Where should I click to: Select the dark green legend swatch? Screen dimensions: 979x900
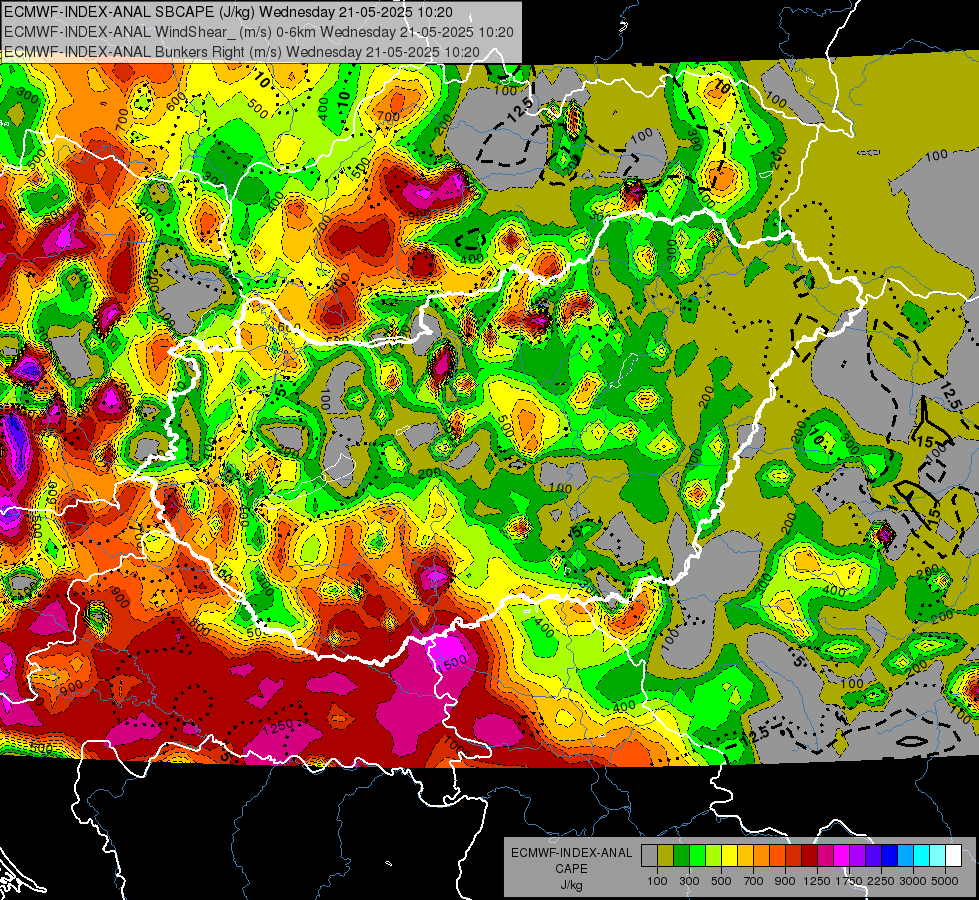[x=681, y=856]
